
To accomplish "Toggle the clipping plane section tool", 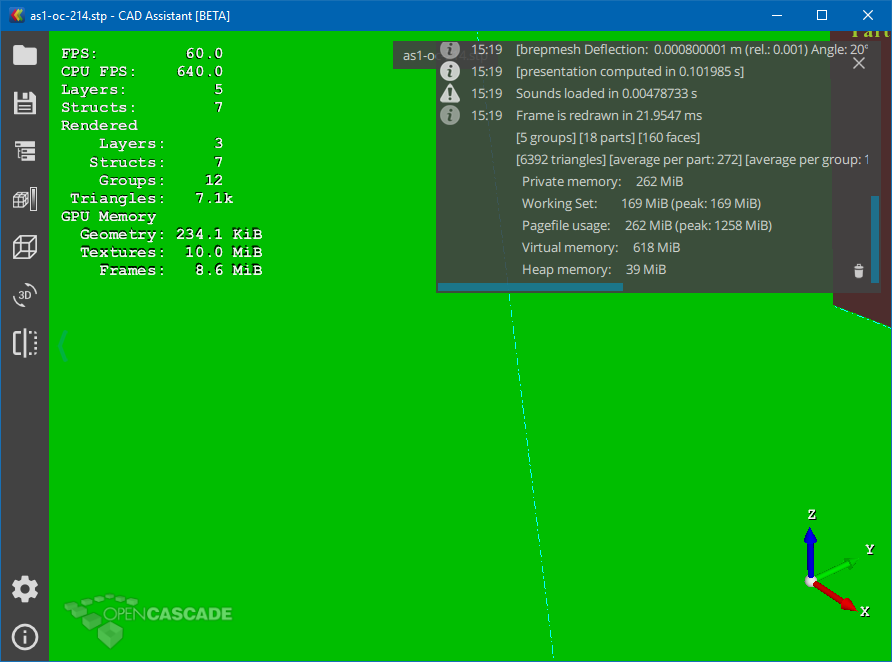I will tap(25, 343).
